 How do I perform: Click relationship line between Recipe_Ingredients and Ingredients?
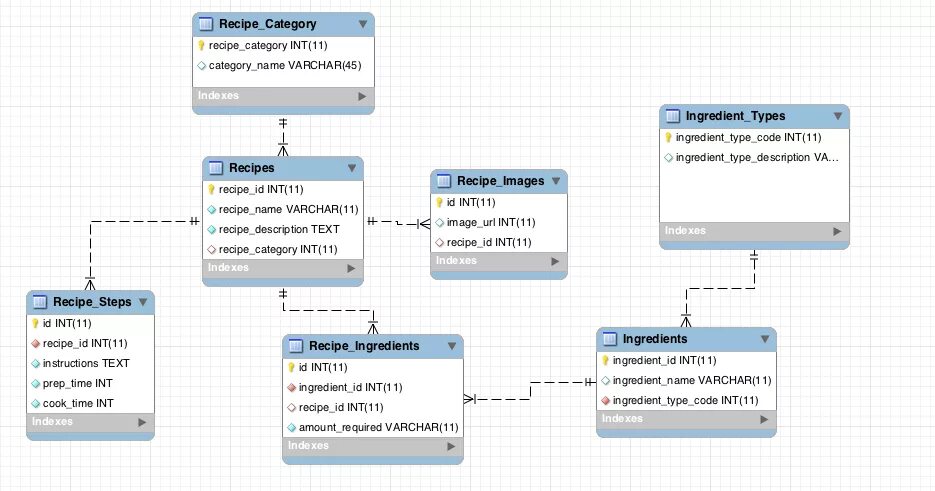click(x=530, y=391)
